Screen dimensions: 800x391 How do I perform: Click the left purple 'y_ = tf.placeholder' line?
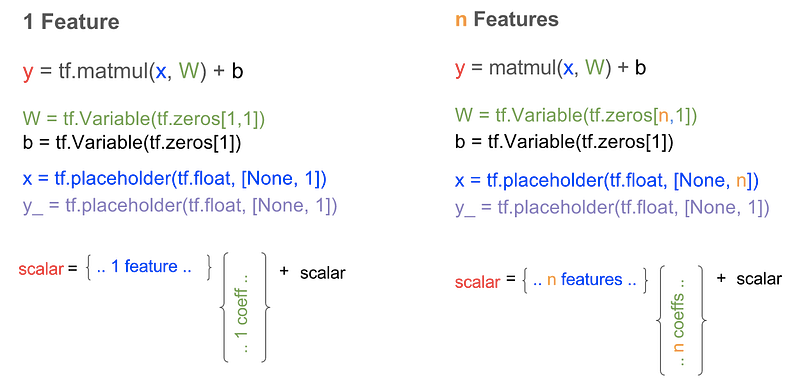pos(180,206)
